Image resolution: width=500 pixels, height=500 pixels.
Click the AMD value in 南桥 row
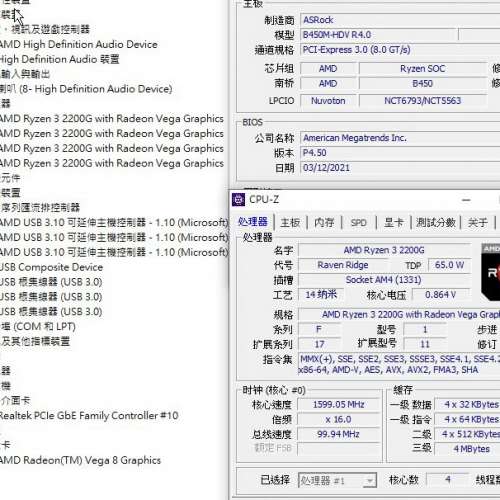[x=328, y=83]
